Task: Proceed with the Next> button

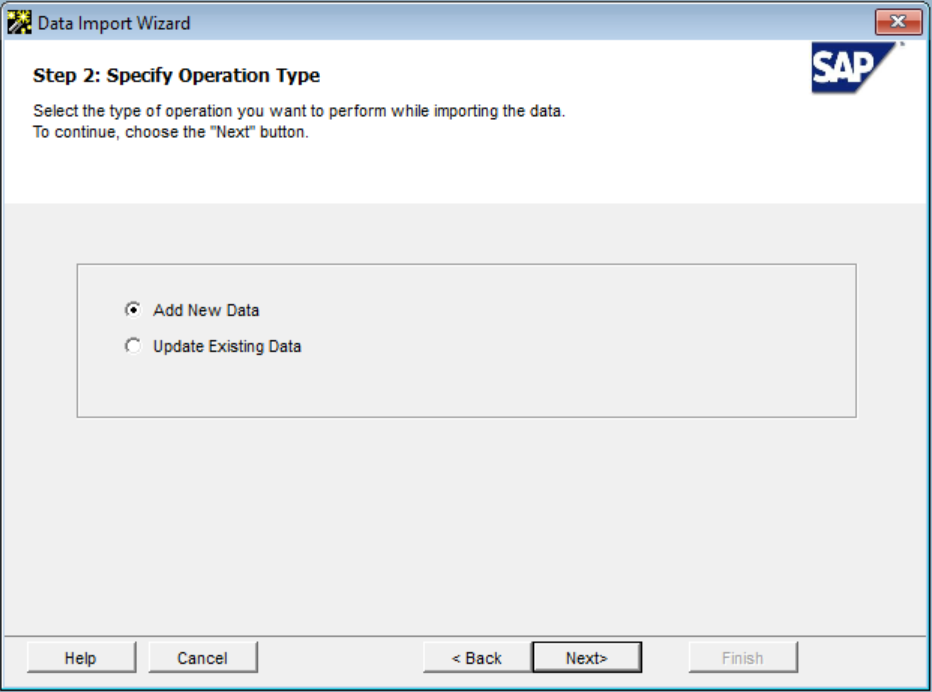Action: tap(587, 658)
